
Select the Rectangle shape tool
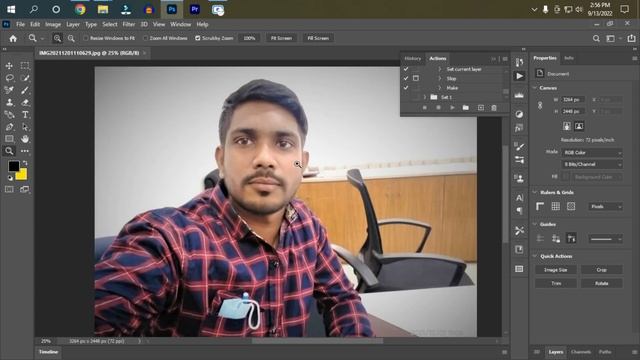(x=9, y=139)
